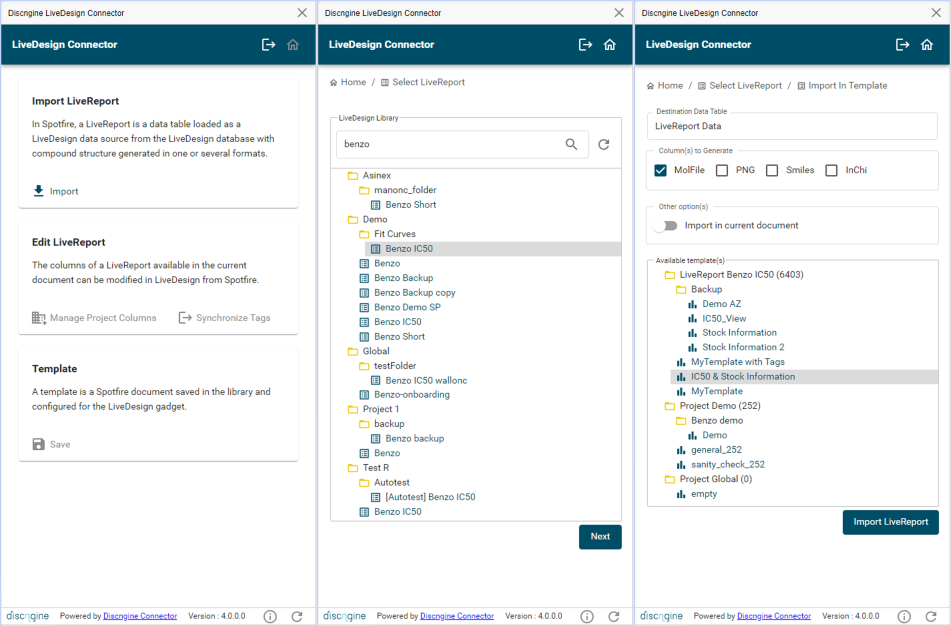Select Benzo Short under manonc_folder

coord(411,205)
